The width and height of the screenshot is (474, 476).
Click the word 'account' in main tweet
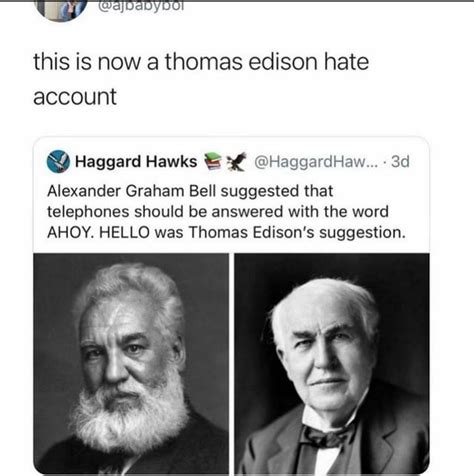75,97
